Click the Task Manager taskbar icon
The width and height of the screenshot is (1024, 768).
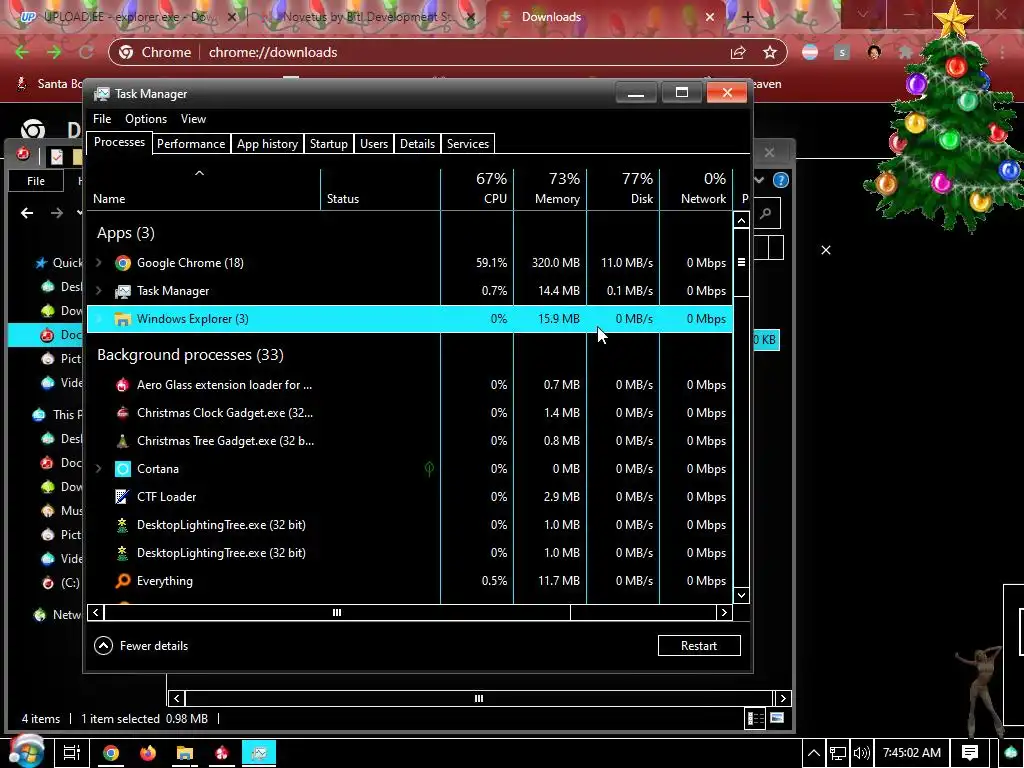click(x=259, y=753)
